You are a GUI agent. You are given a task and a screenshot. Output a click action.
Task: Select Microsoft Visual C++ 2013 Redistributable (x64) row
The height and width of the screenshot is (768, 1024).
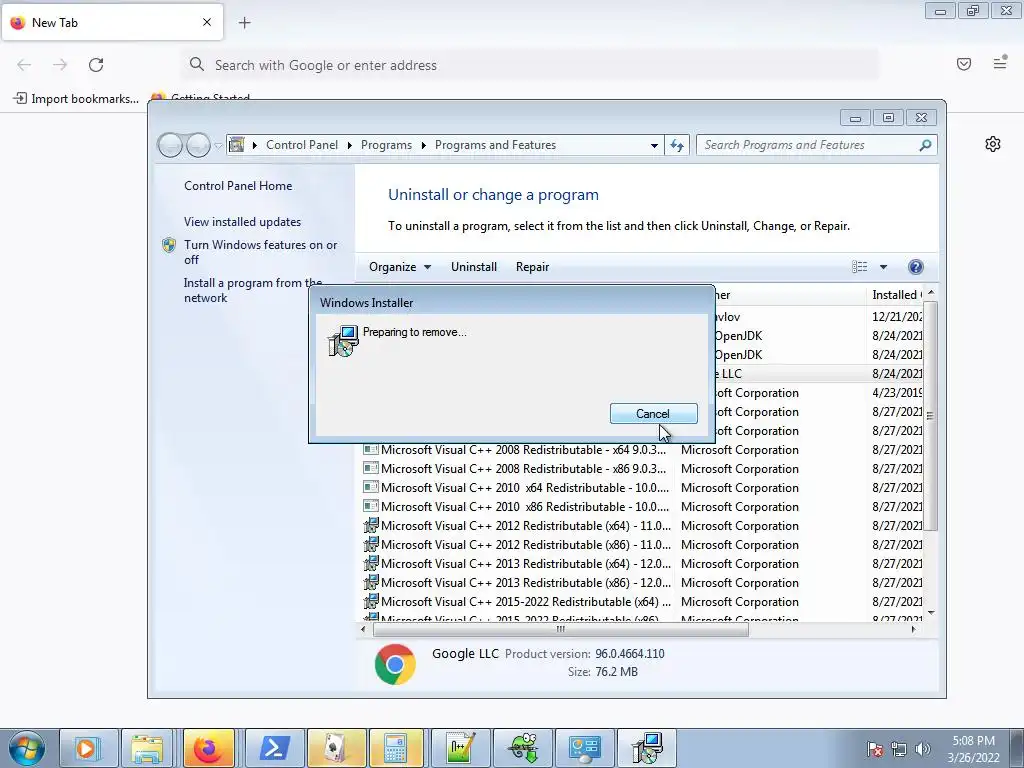pos(643,564)
